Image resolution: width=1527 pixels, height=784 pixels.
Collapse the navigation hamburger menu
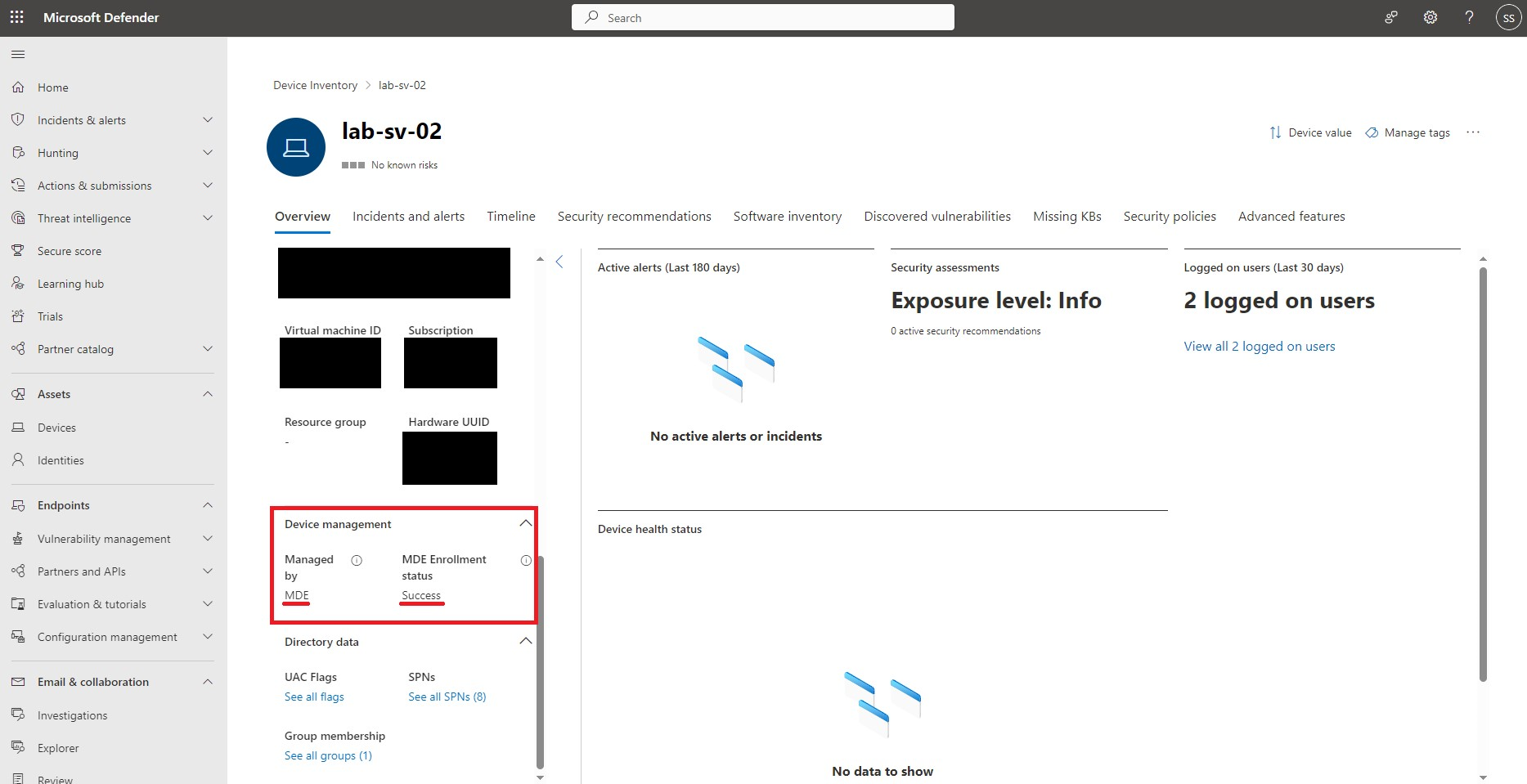coord(18,55)
